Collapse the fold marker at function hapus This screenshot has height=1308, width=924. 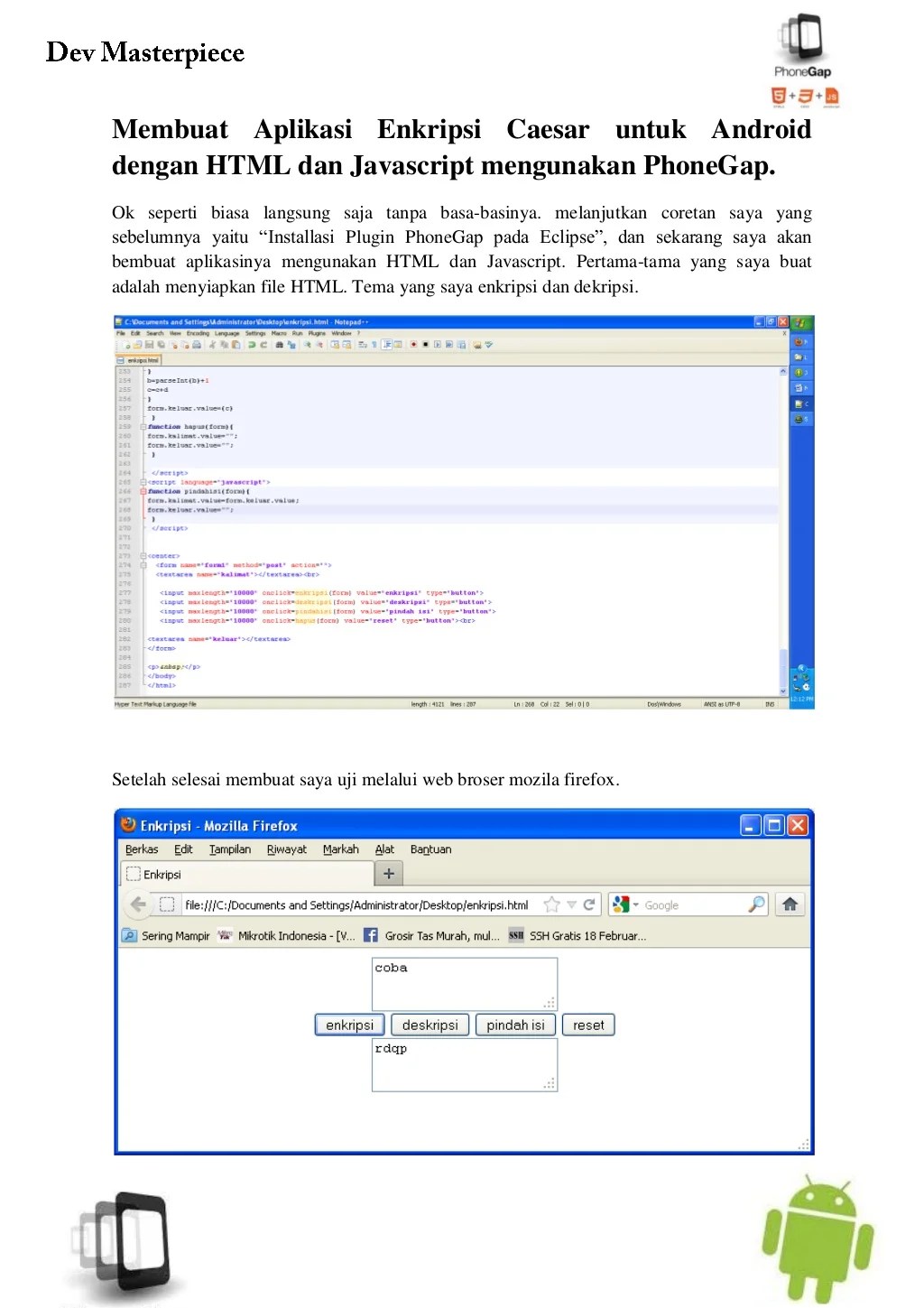(143, 426)
